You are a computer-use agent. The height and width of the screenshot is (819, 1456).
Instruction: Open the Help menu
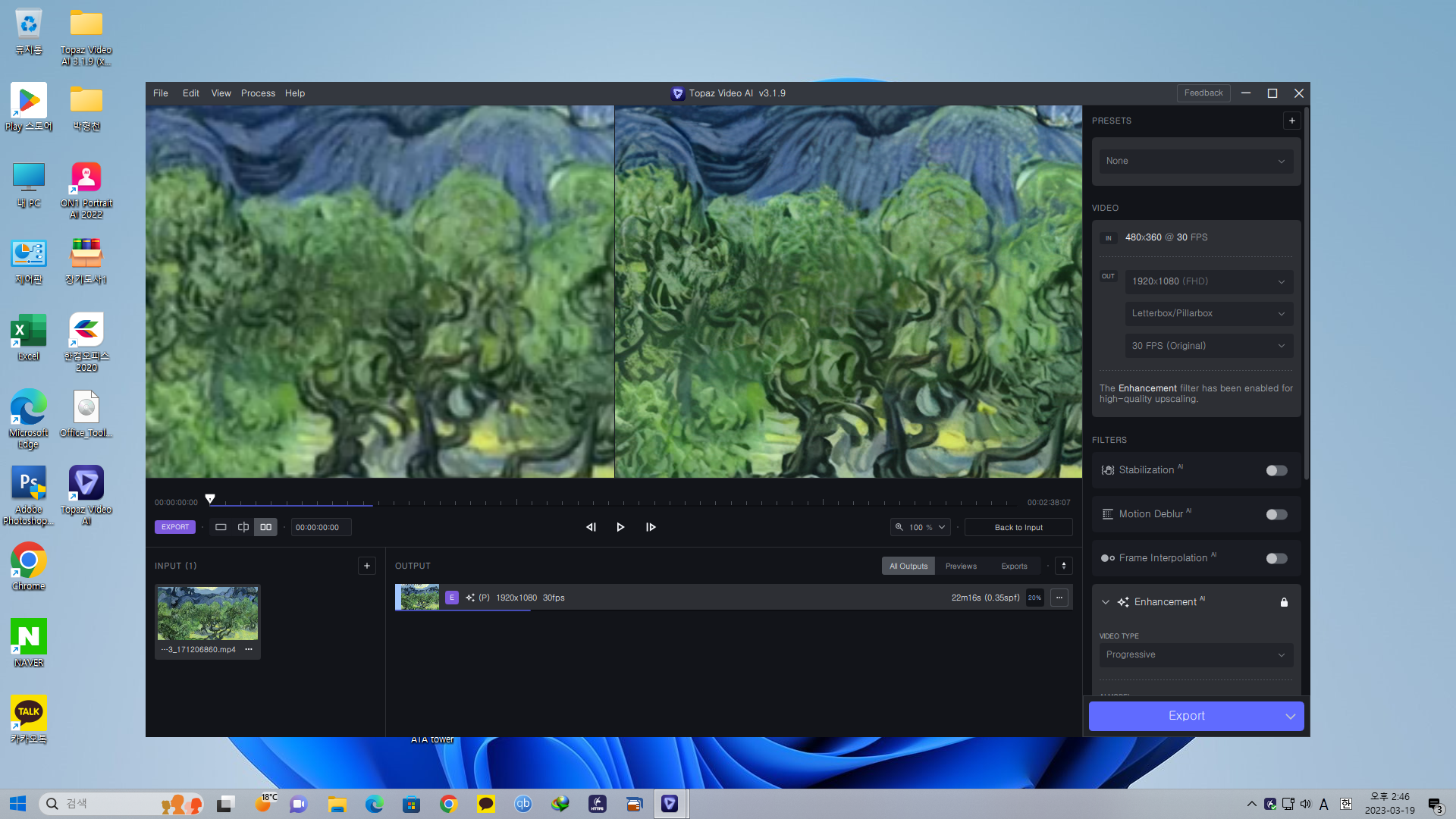tap(295, 93)
